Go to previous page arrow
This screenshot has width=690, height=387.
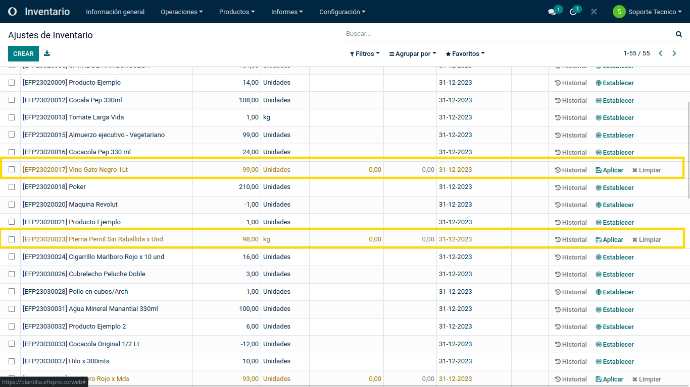[x=661, y=53]
